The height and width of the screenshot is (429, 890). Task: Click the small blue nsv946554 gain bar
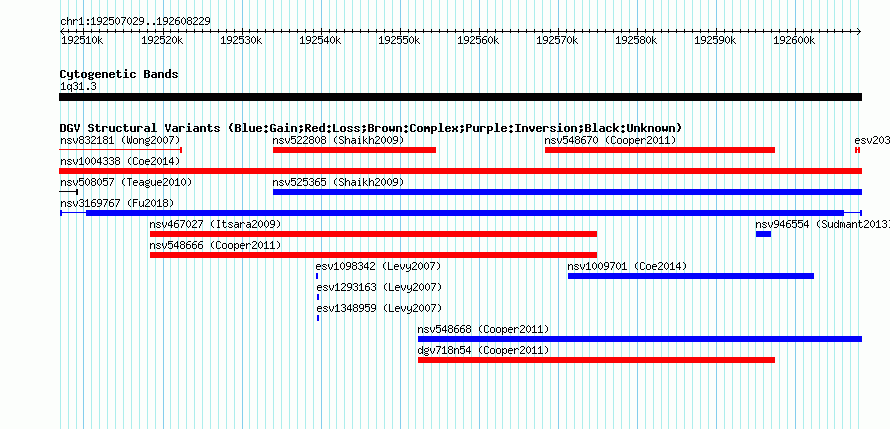point(763,234)
